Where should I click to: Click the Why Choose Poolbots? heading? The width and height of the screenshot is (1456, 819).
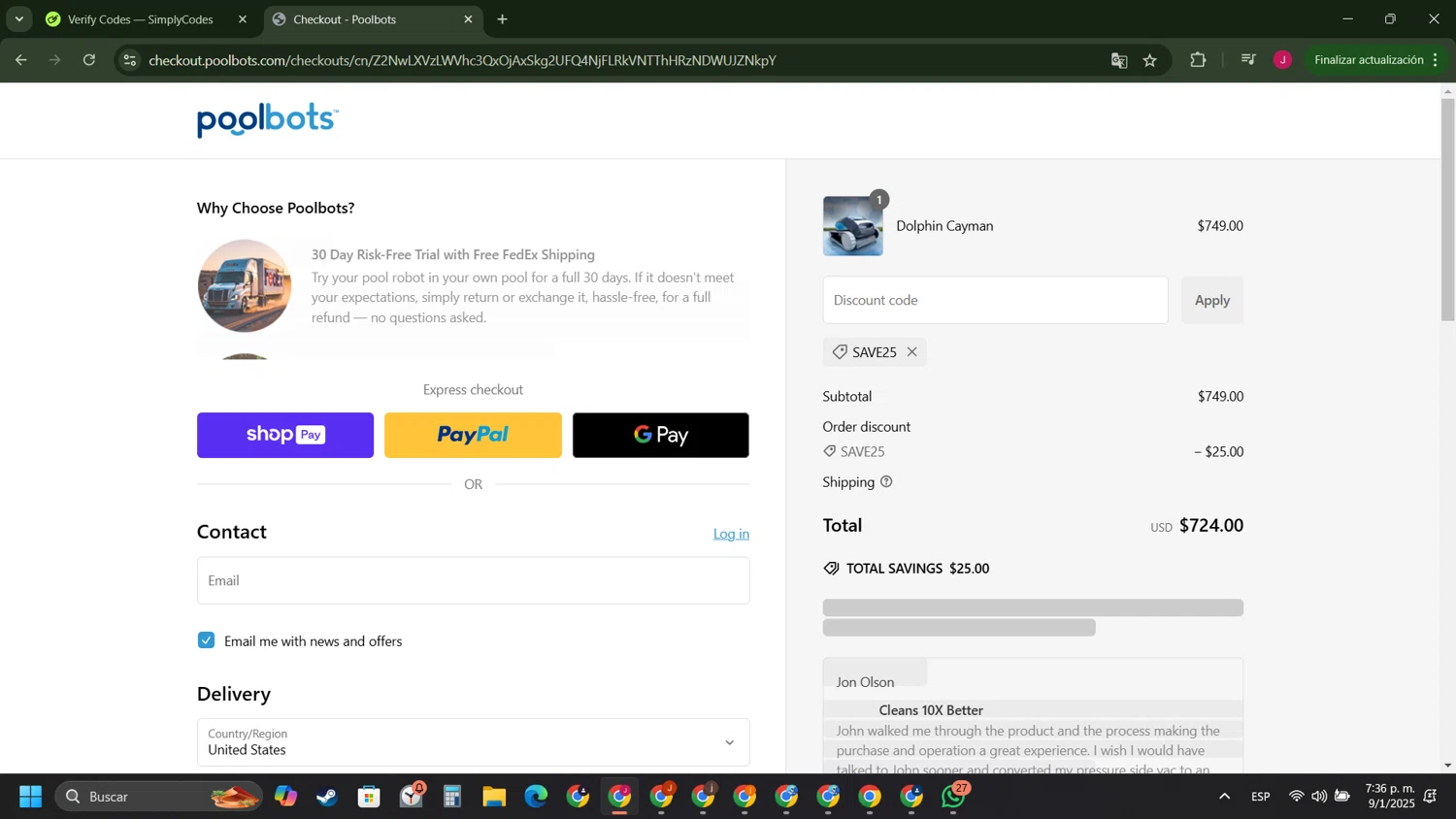[276, 208]
